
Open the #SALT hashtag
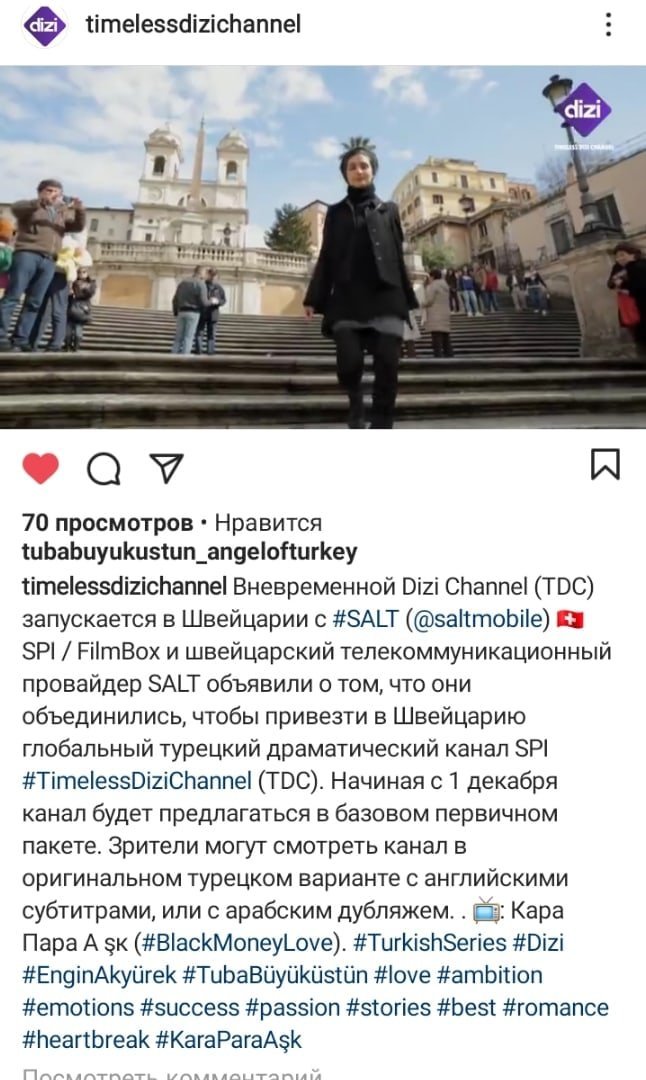(x=365, y=619)
